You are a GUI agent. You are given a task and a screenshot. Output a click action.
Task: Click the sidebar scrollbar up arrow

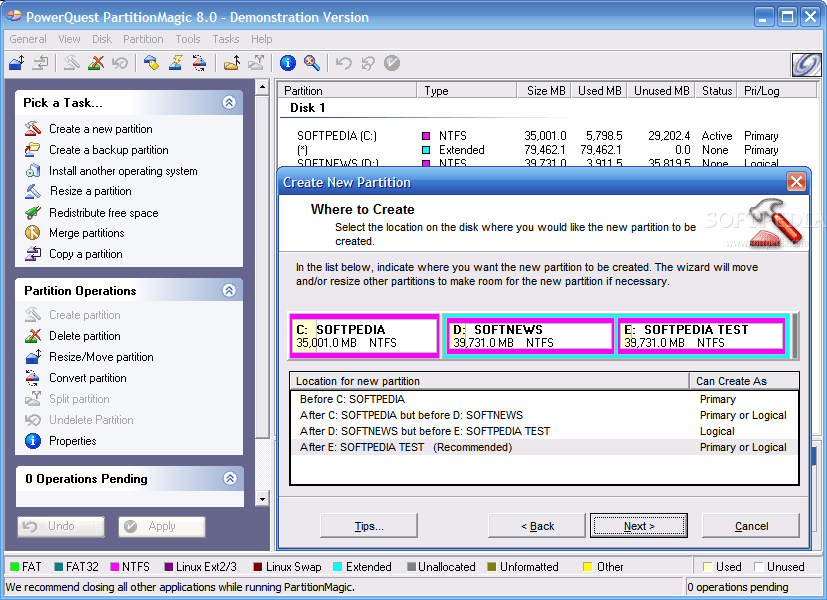[x=262, y=87]
